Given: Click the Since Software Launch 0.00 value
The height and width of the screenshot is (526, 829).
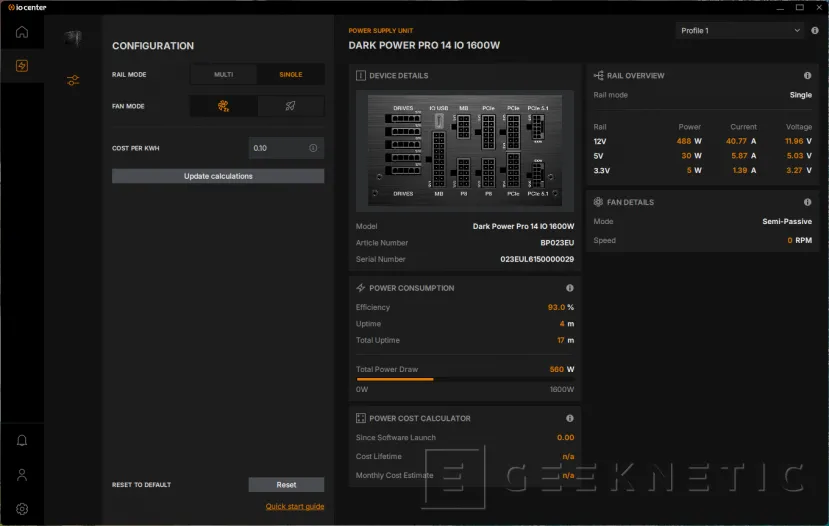Looking at the screenshot, I should point(565,437).
